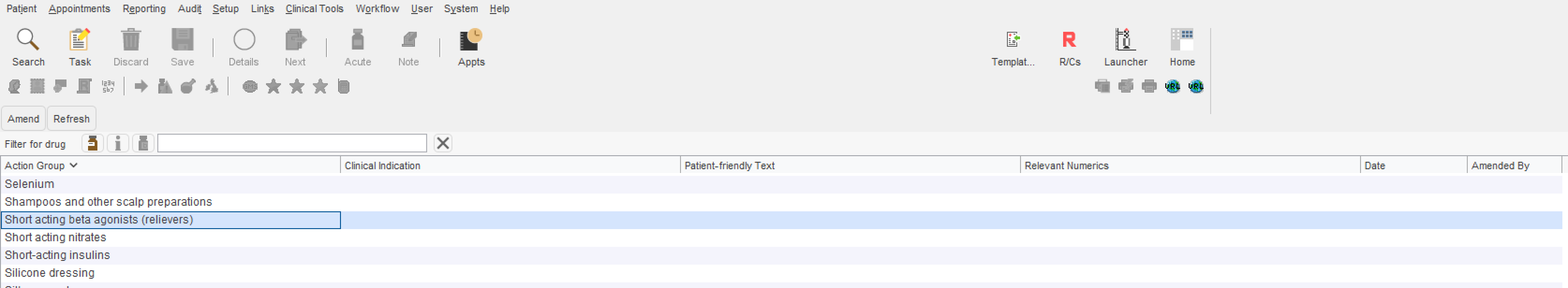The height and width of the screenshot is (288, 1568).
Task: Select the Short acting nitrates row
Action: tap(782, 238)
